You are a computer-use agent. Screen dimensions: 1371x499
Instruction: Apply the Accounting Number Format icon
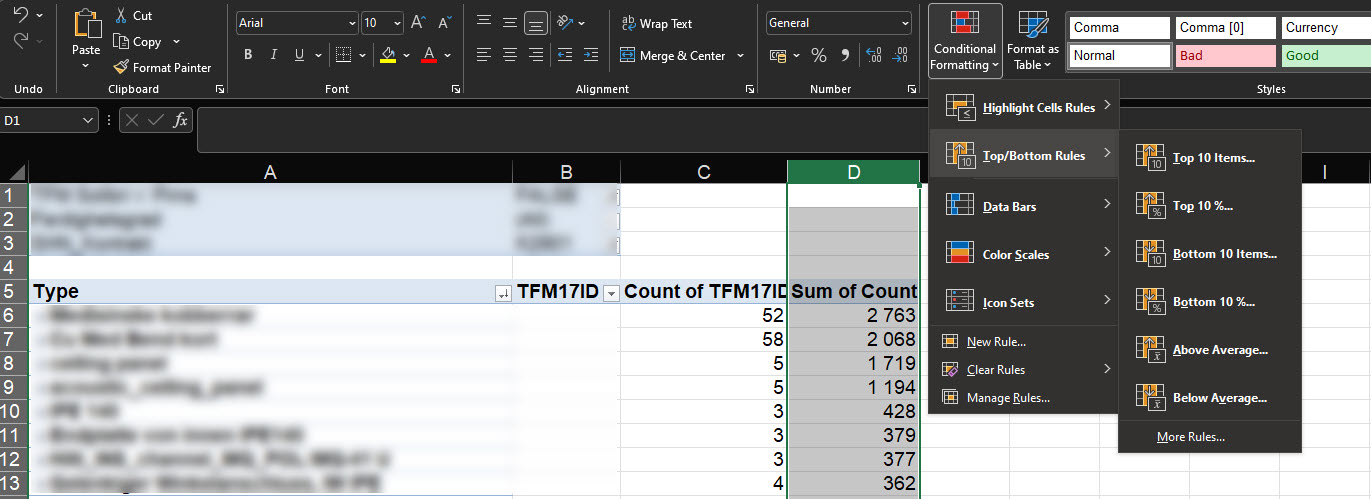[x=777, y=56]
